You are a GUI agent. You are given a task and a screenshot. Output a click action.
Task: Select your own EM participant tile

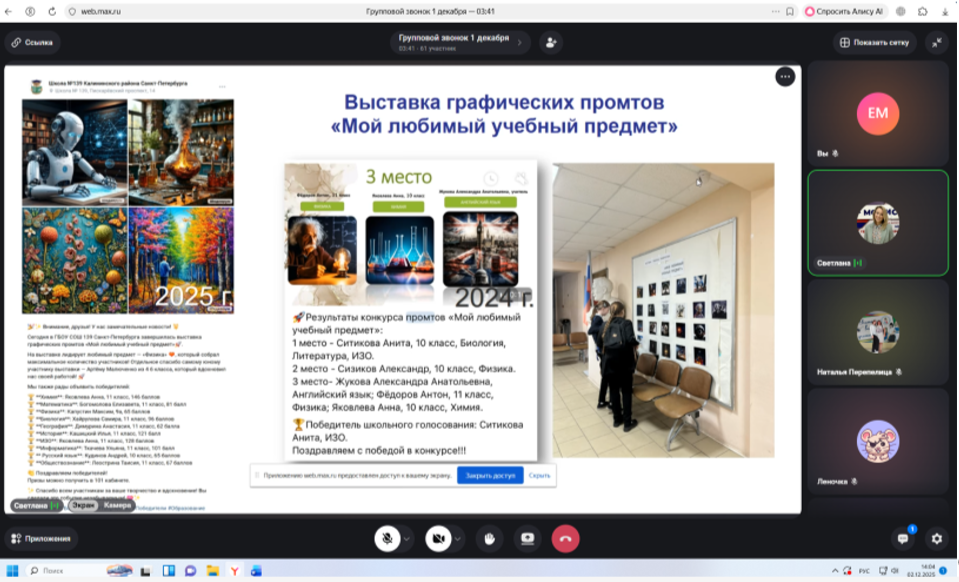coord(878,113)
